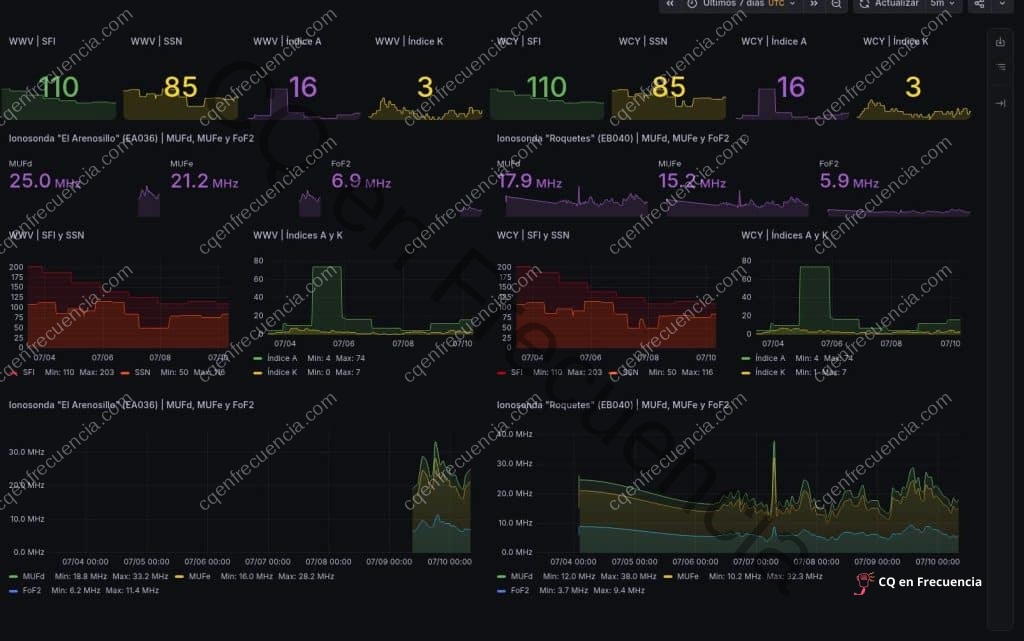The width and height of the screenshot is (1024, 641).
Task: Click the WWV Índice A value 16
Action: click(303, 87)
